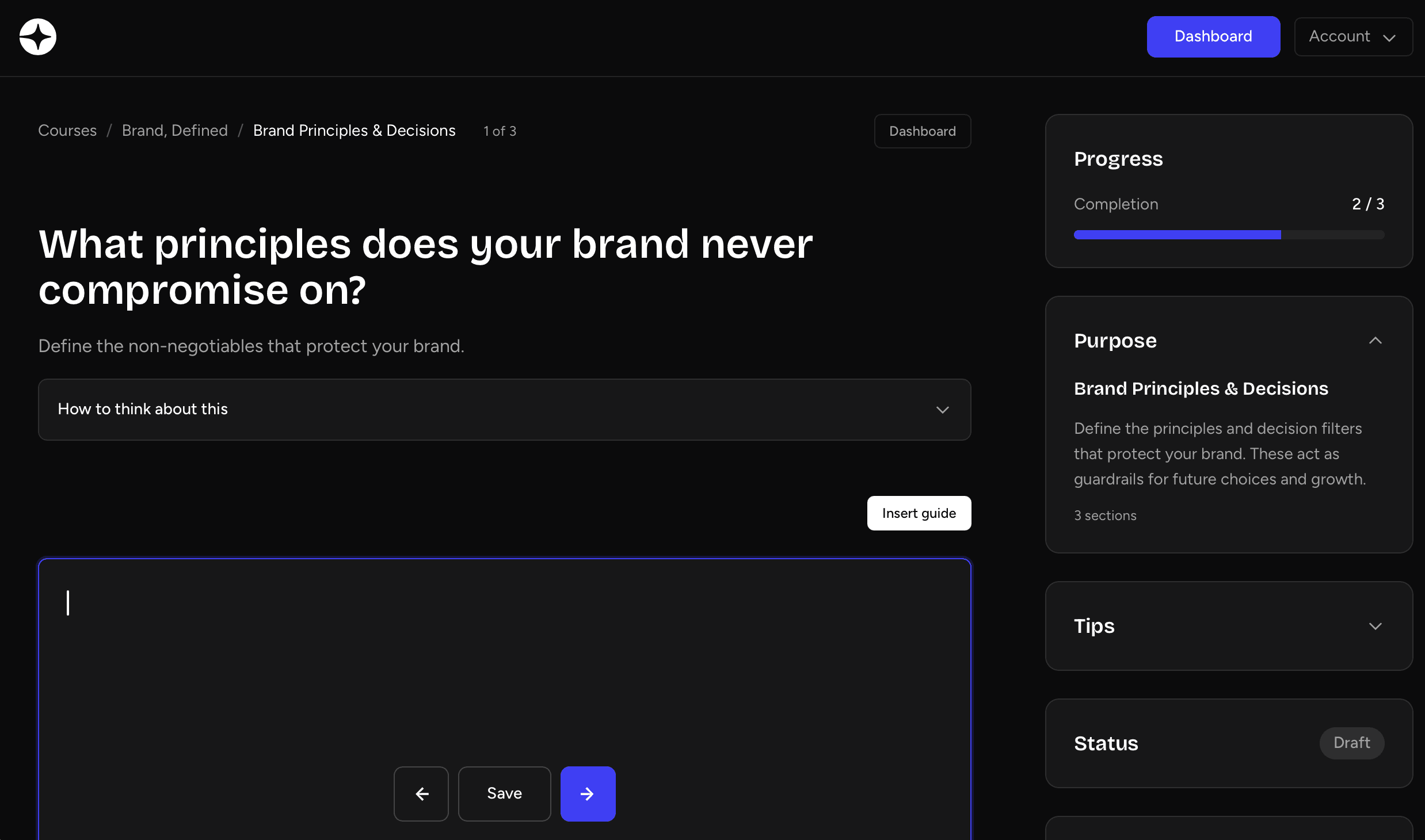Open the Courses breadcrumb link

pos(67,131)
